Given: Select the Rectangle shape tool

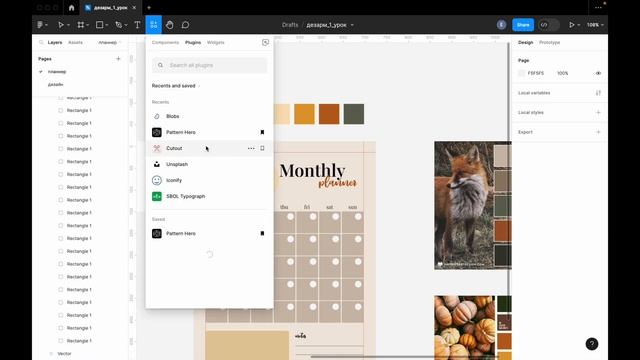Looking at the screenshot, I should (x=99, y=25).
